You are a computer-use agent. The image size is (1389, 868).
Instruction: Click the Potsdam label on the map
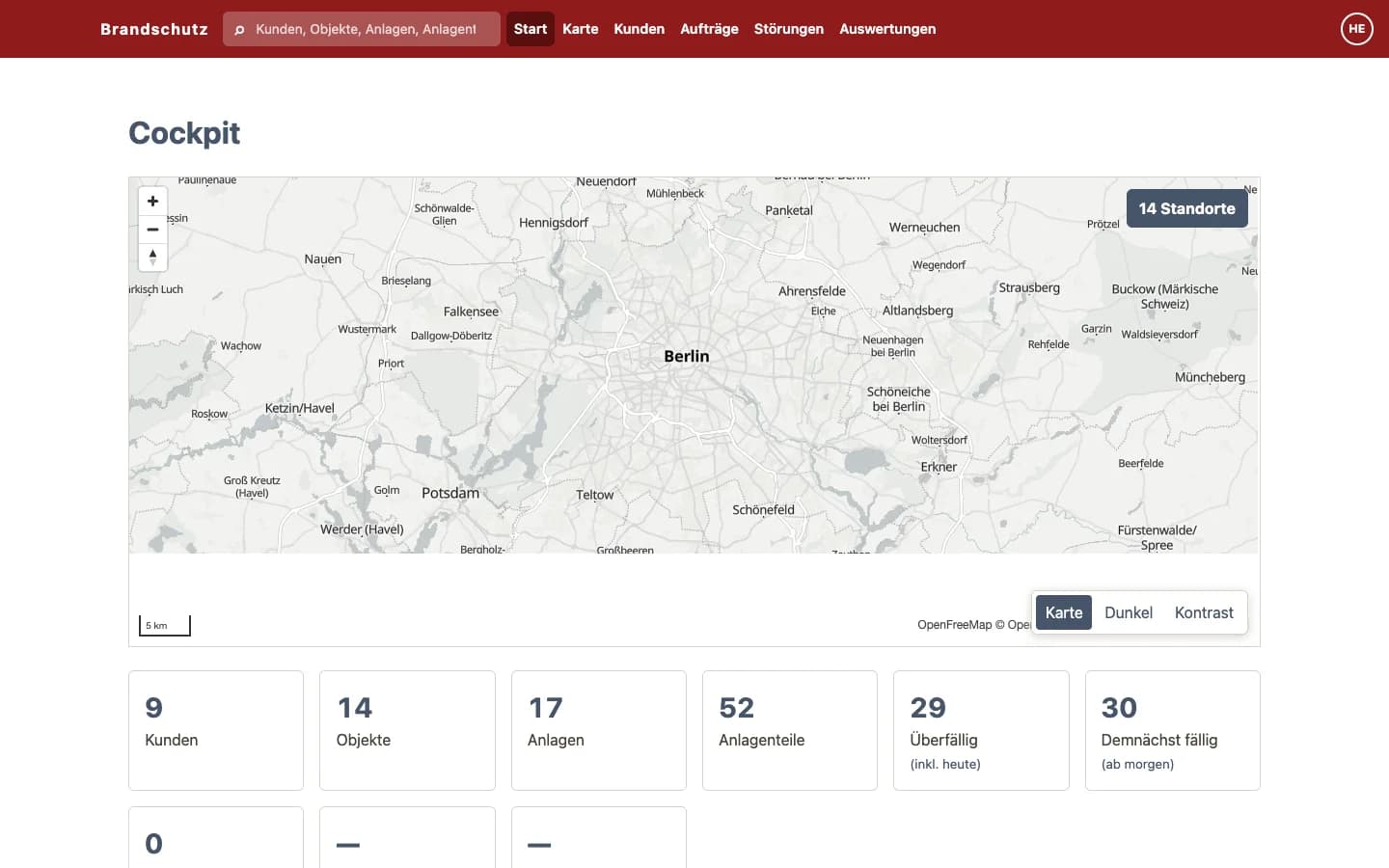click(450, 493)
